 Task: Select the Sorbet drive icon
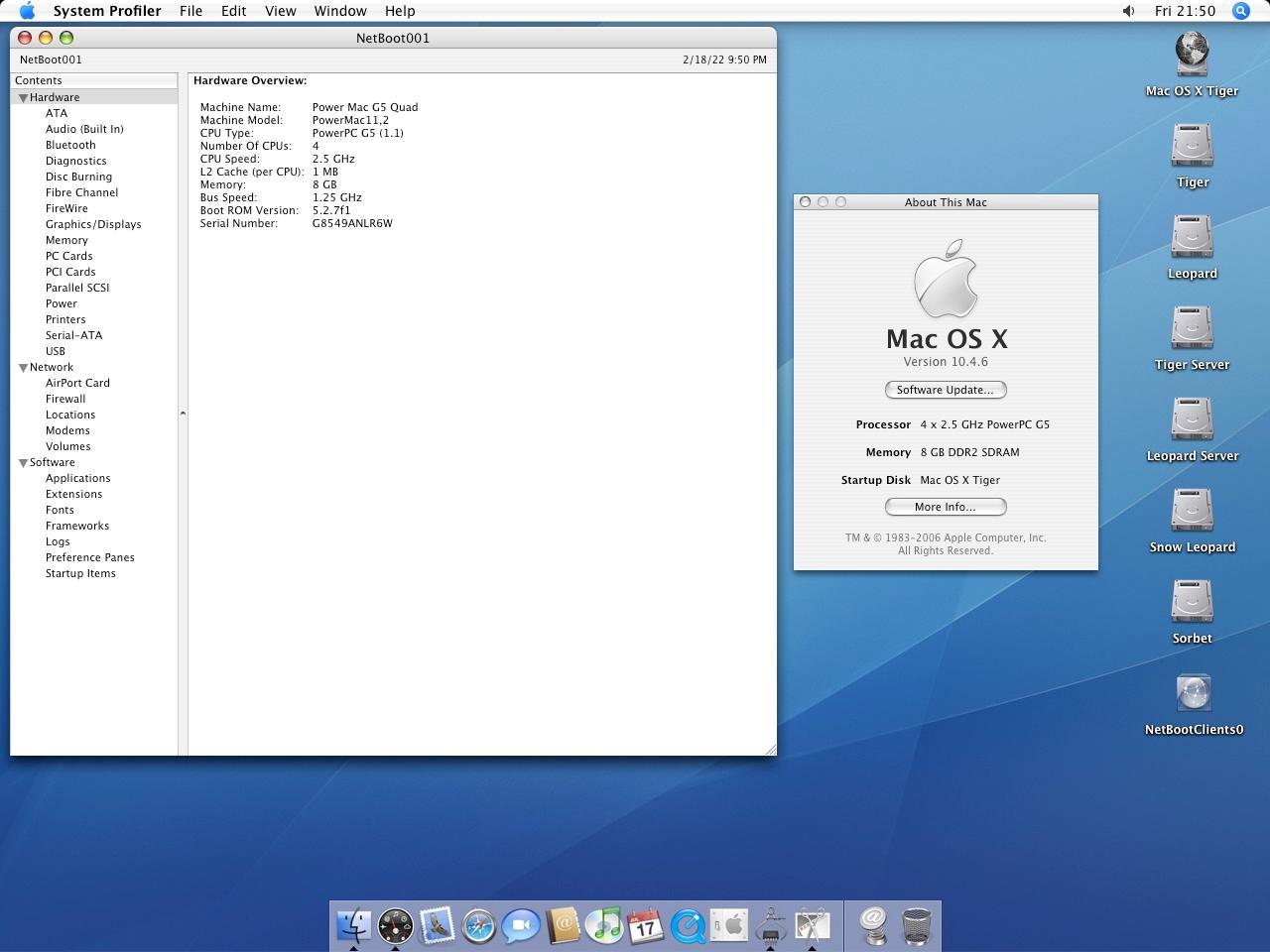point(1192,602)
